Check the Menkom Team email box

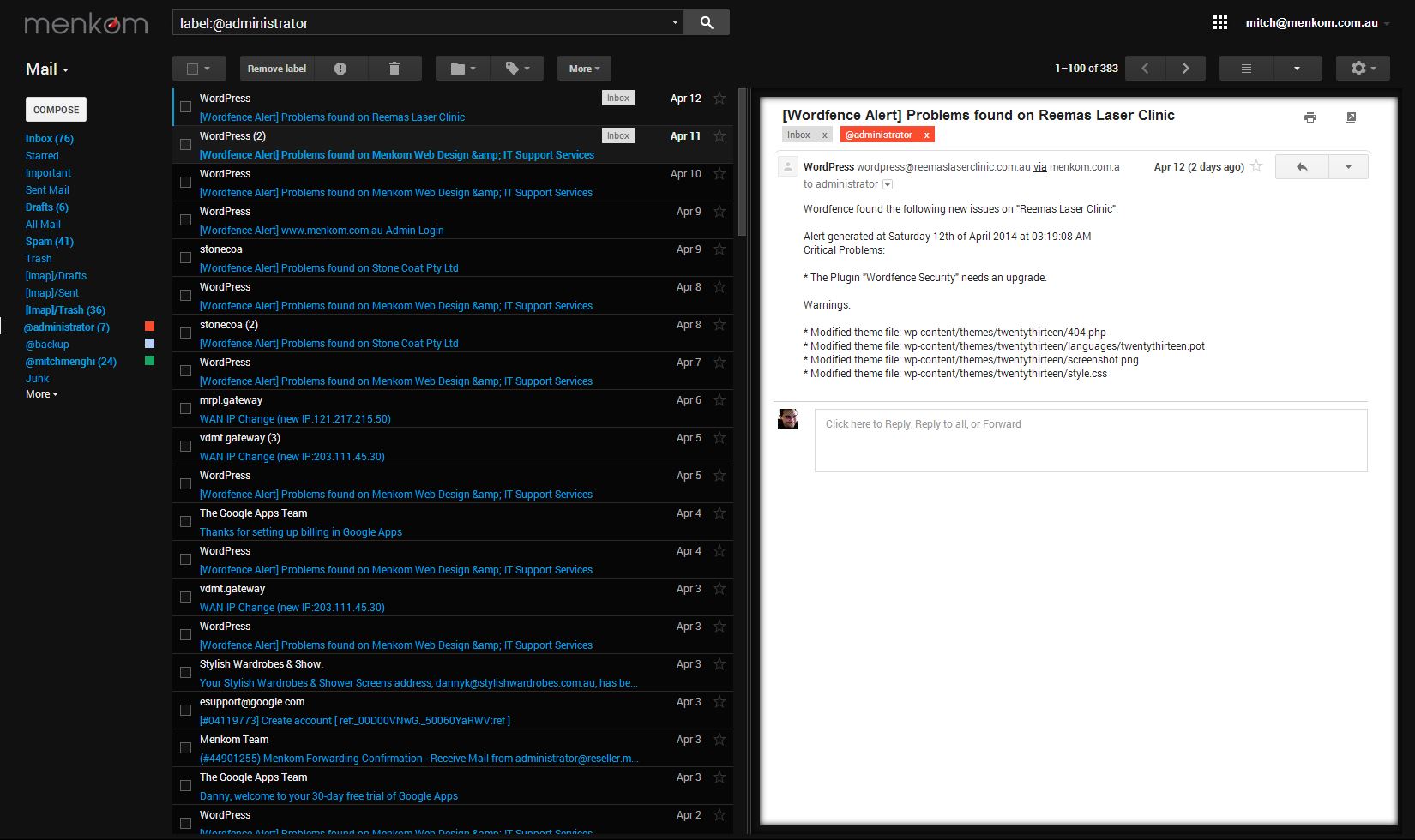[185, 748]
